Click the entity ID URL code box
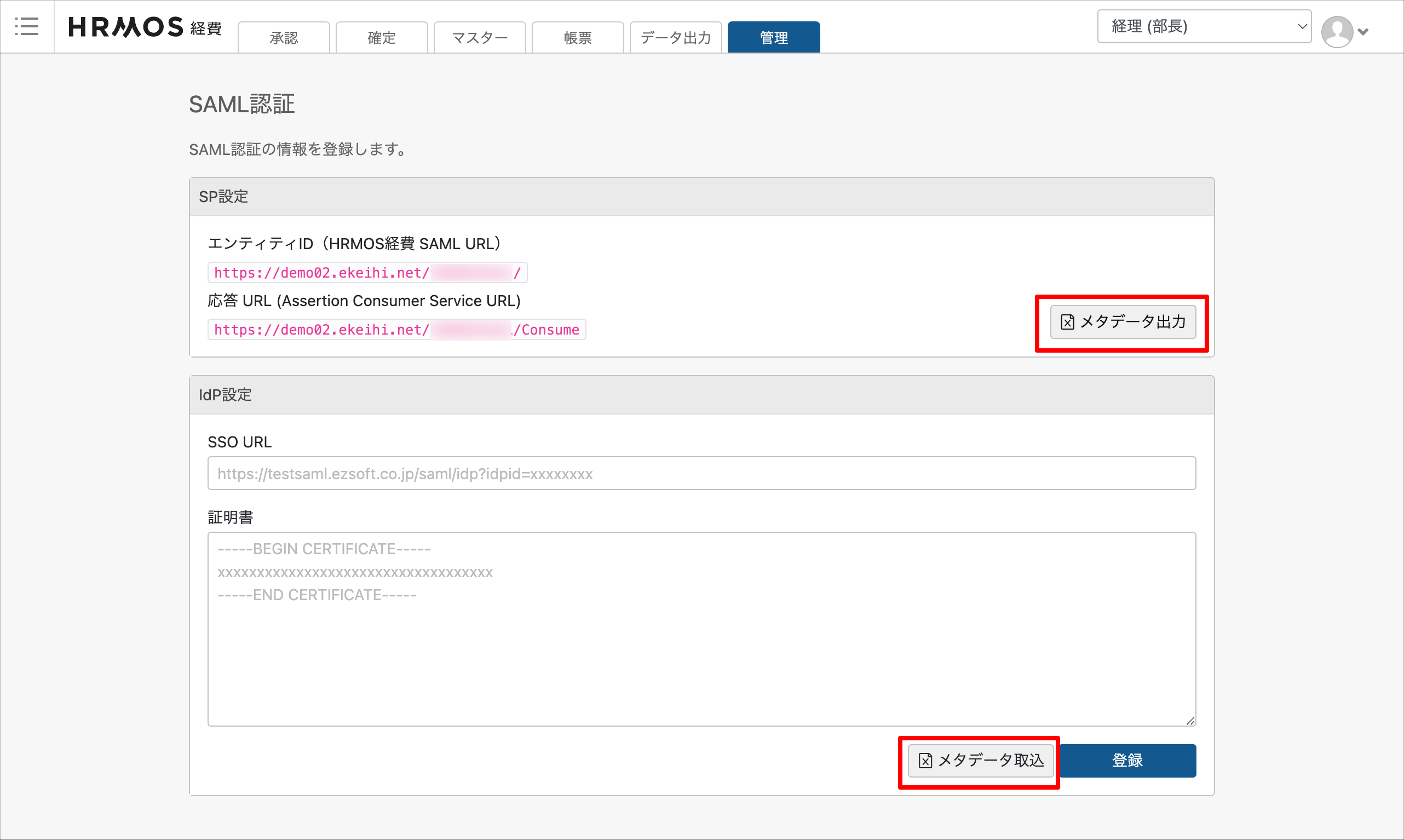The image size is (1404, 840). click(367, 273)
